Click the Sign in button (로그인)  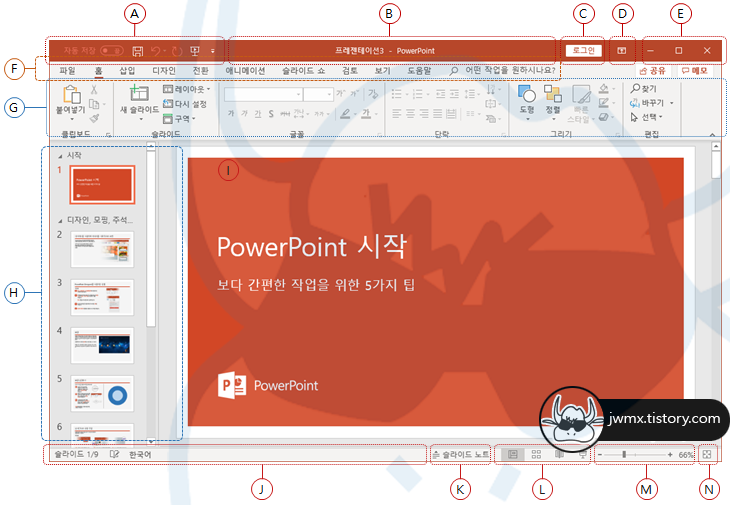click(x=584, y=50)
